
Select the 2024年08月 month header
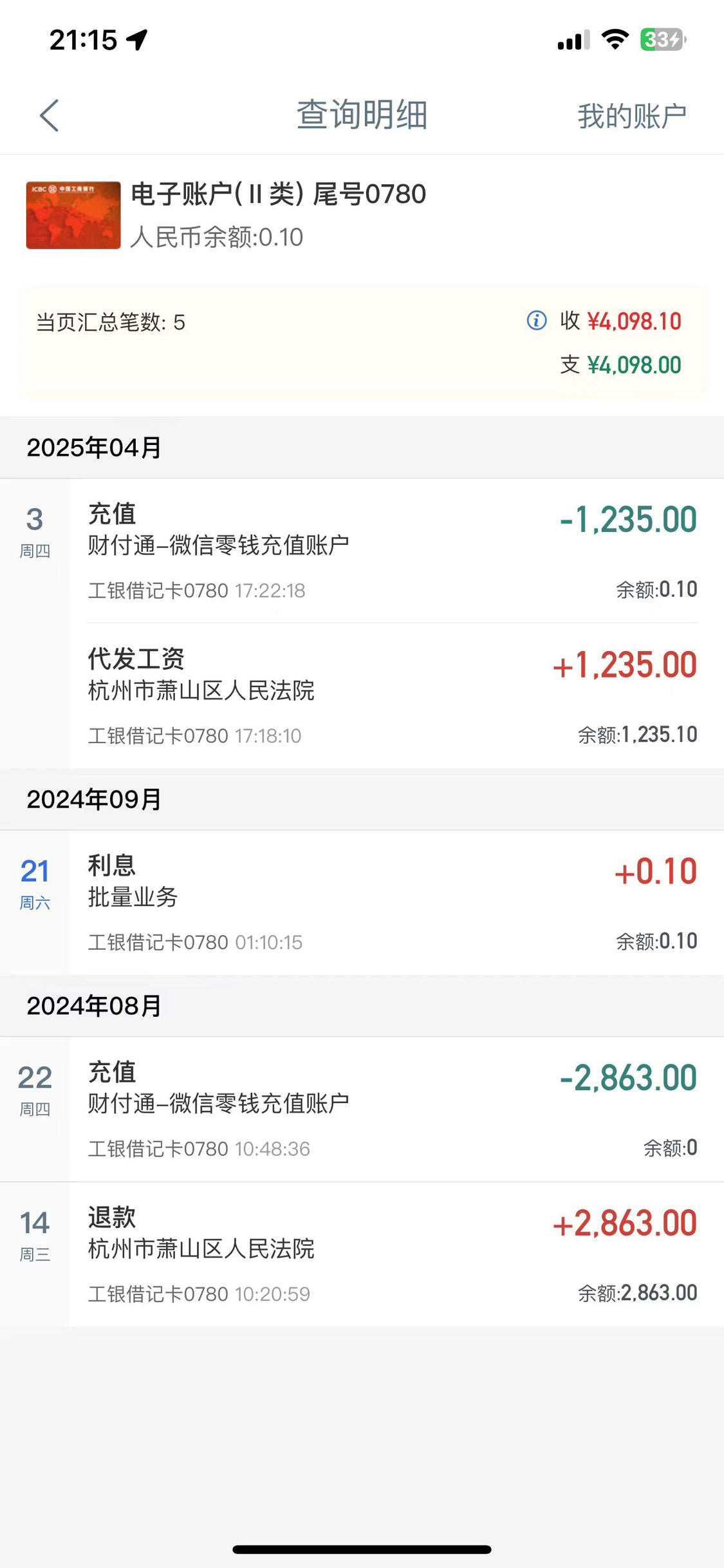point(362,1006)
